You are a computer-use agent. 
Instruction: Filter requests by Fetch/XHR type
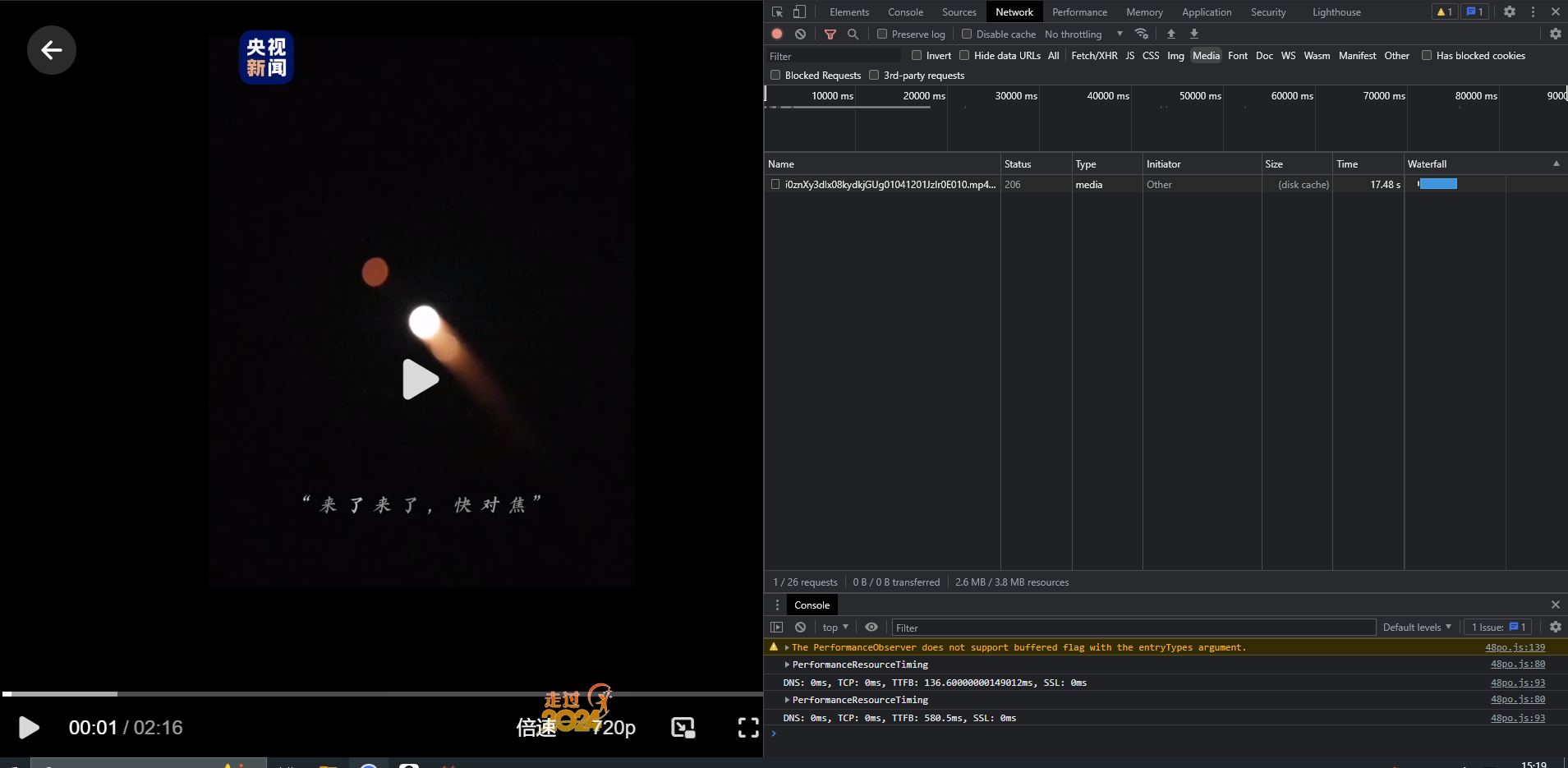coord(1094,55)
